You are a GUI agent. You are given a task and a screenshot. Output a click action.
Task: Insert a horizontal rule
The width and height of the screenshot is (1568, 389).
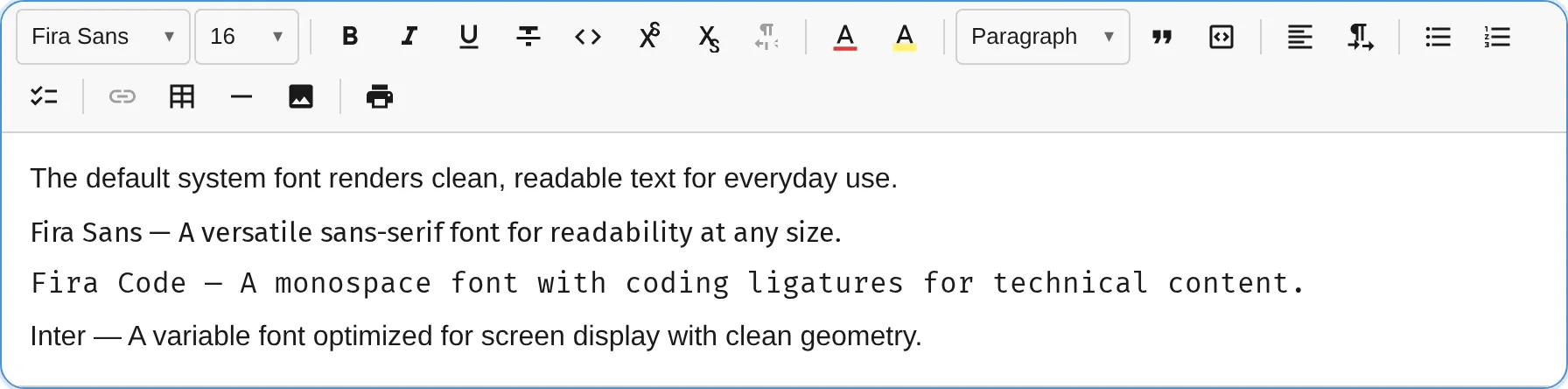241,96
